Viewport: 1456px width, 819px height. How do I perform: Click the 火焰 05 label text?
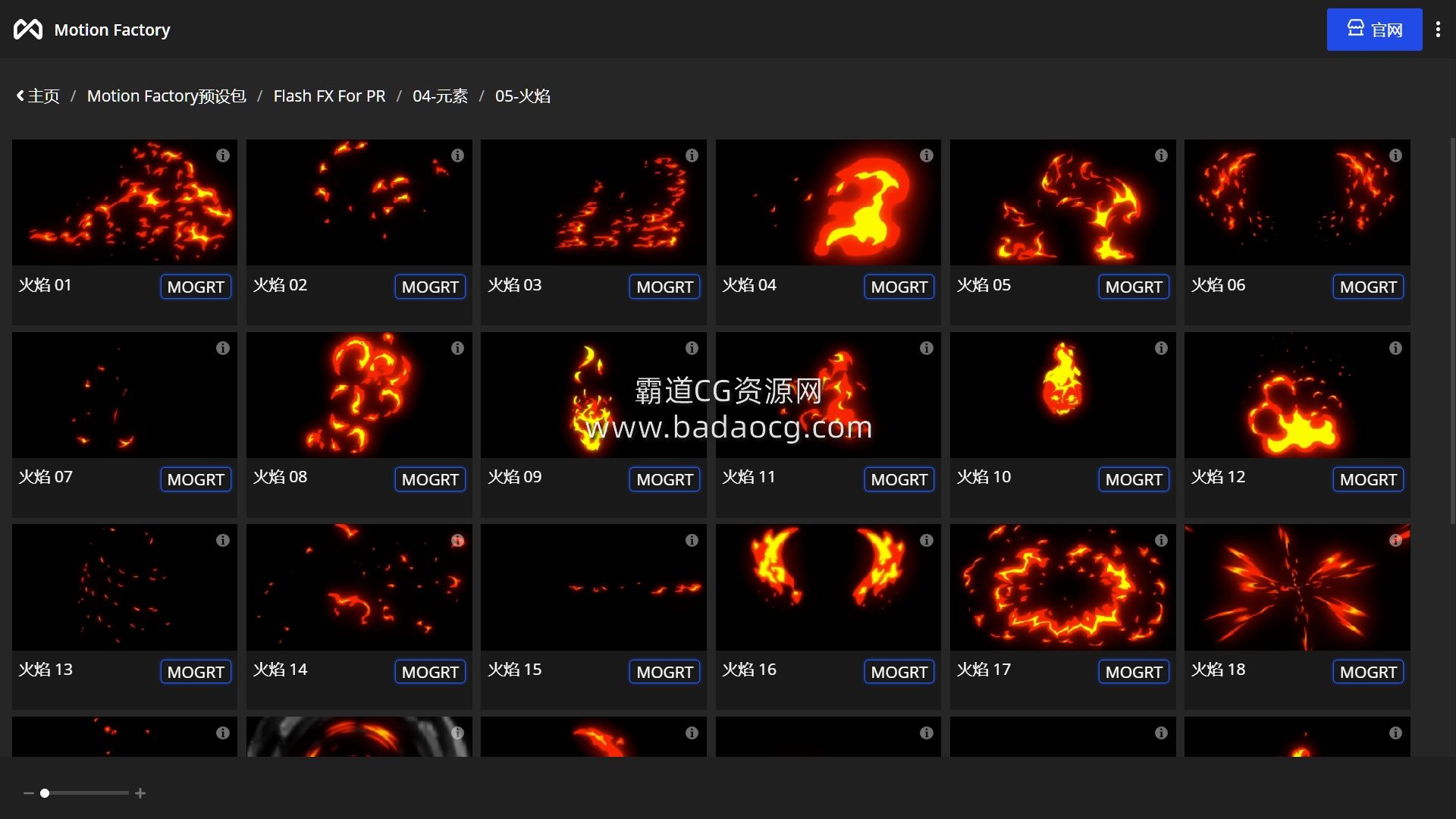pos(984,285)
